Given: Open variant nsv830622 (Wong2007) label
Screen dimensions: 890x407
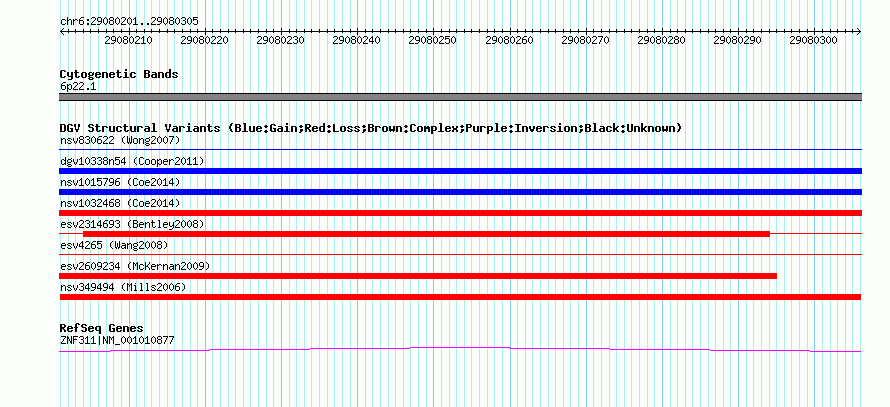Looking at the screenshot, I should coord(120,140).
